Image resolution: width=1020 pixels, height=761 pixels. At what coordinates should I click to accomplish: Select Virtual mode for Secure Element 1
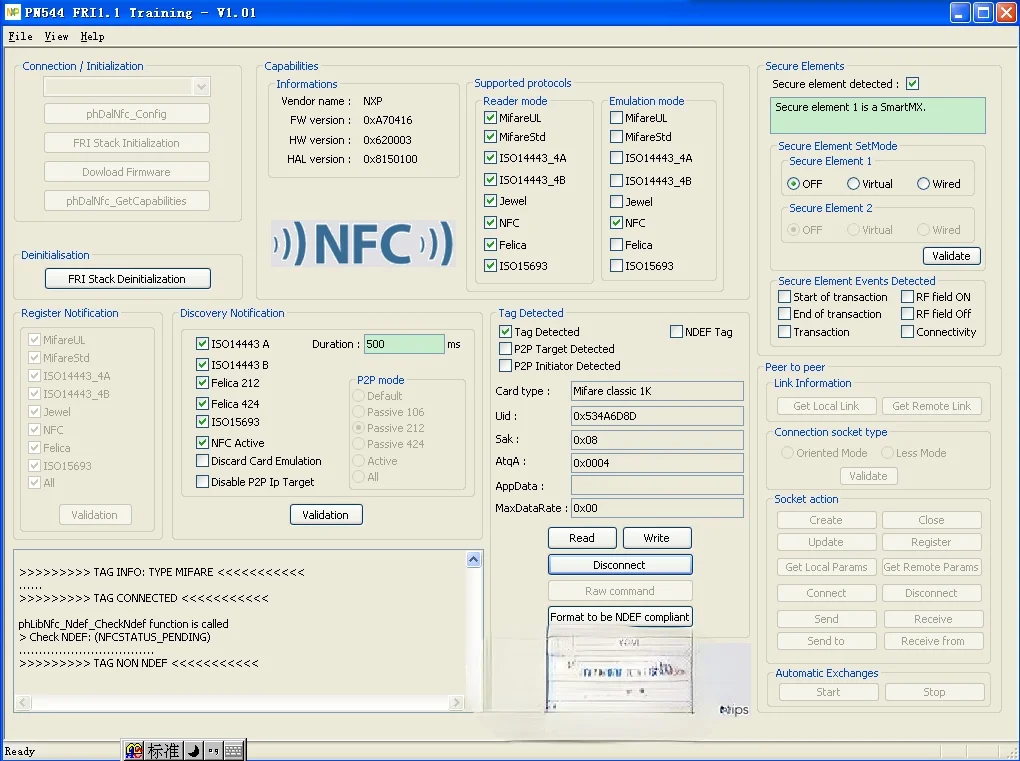coord(853,184)
